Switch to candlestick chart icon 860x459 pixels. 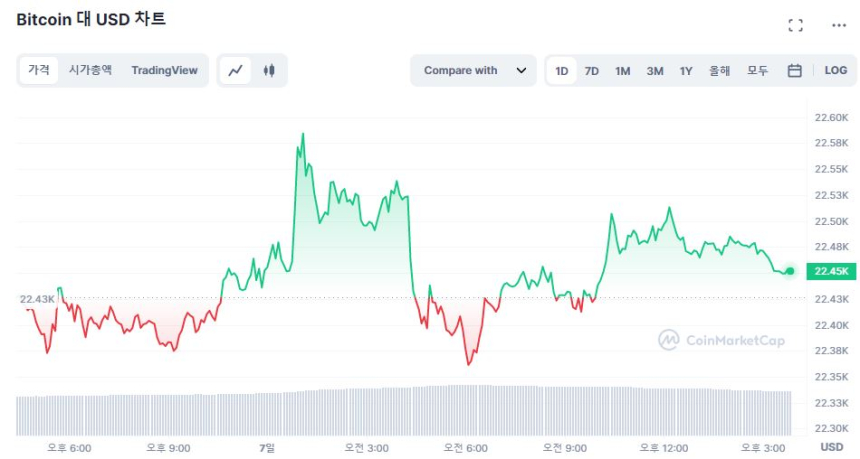tap(268, 71)
